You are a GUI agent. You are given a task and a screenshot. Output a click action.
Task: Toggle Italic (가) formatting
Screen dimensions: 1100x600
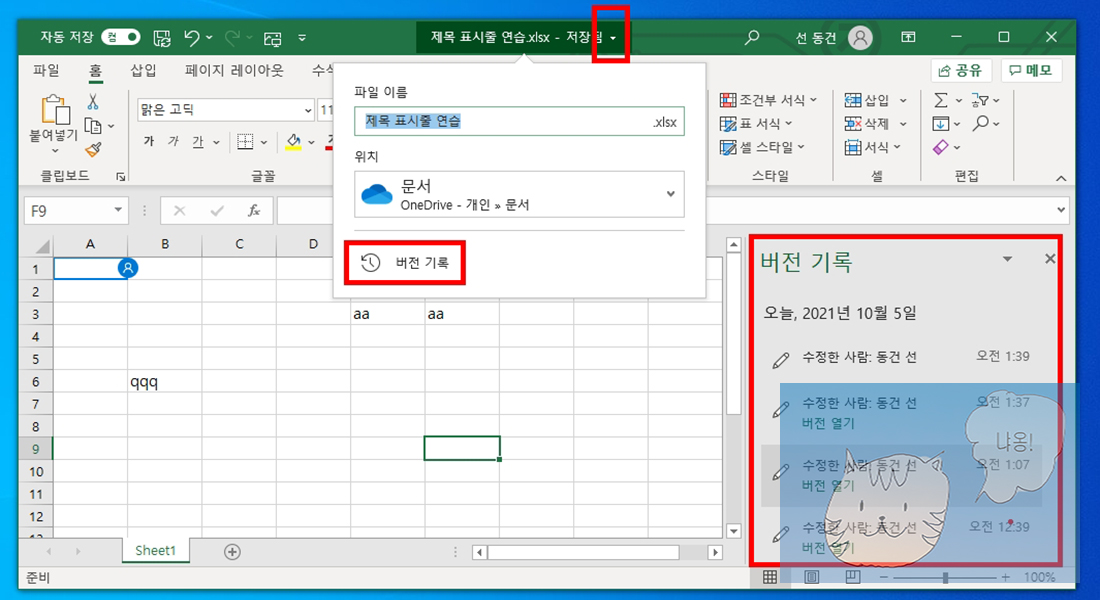173,142
